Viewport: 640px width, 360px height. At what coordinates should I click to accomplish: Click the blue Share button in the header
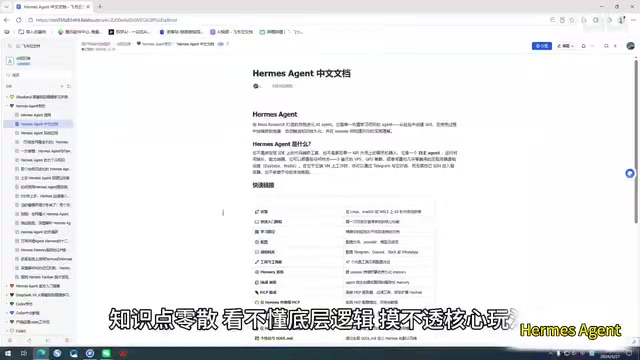pyautogui.click(x=542, y=46)
